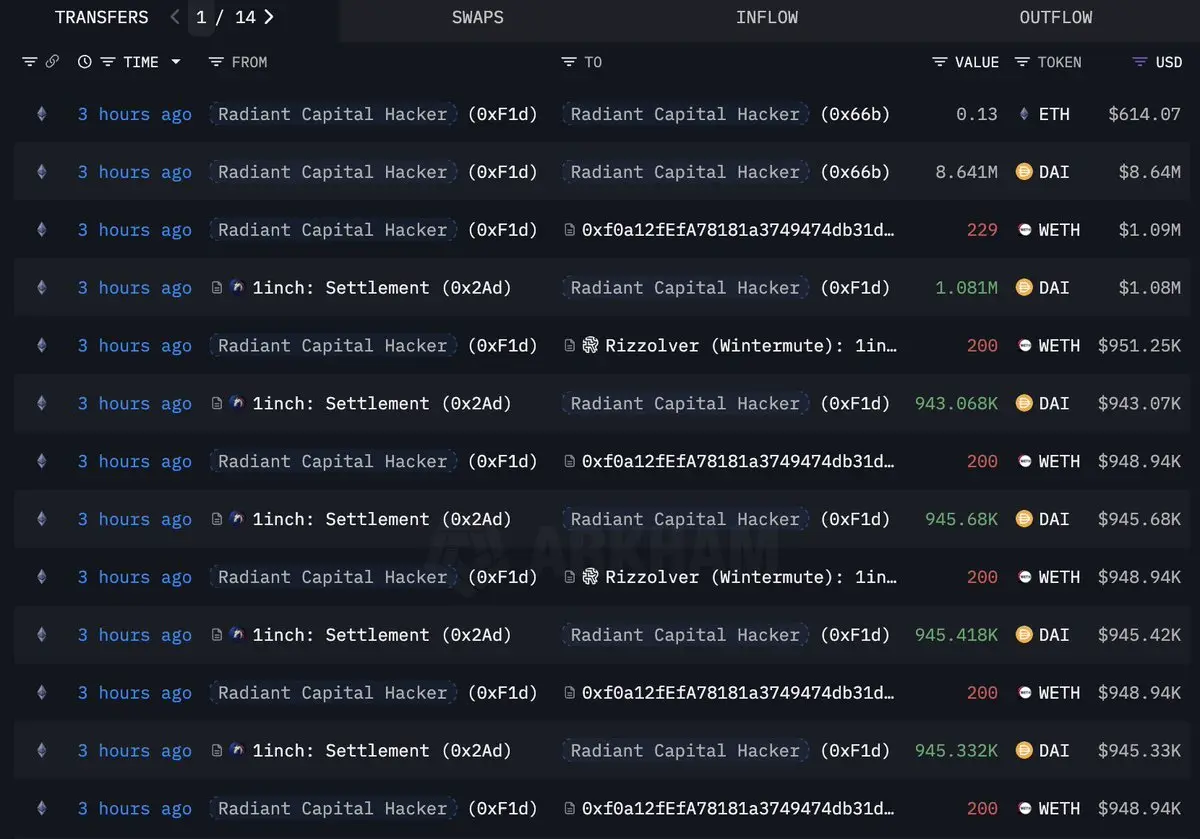This screenshot has height=839, width=1200.
Task: Open the sender Radiant Capital Hacker in the 0.13 ETH row
Action: (x=333, y=114)
